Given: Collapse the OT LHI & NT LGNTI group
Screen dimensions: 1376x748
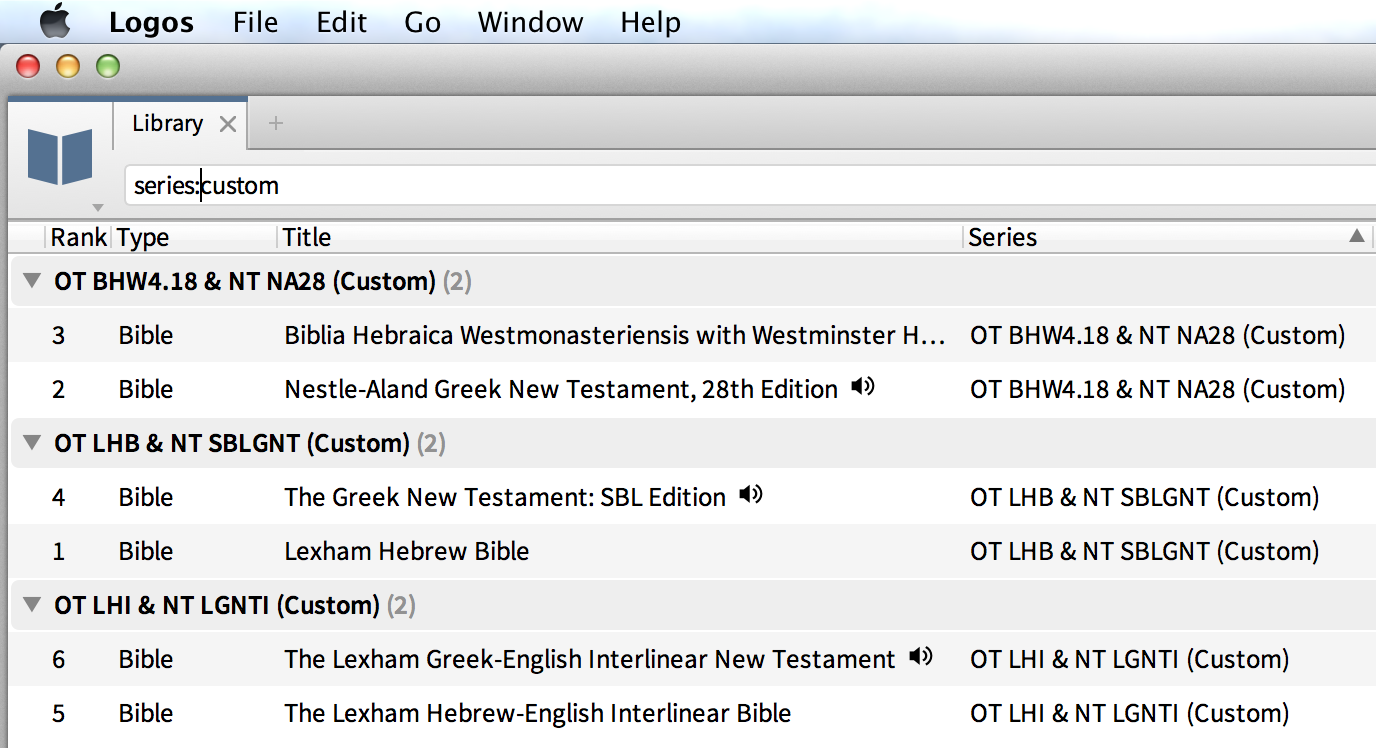Looking at the screenshot, I should [32, 605].
